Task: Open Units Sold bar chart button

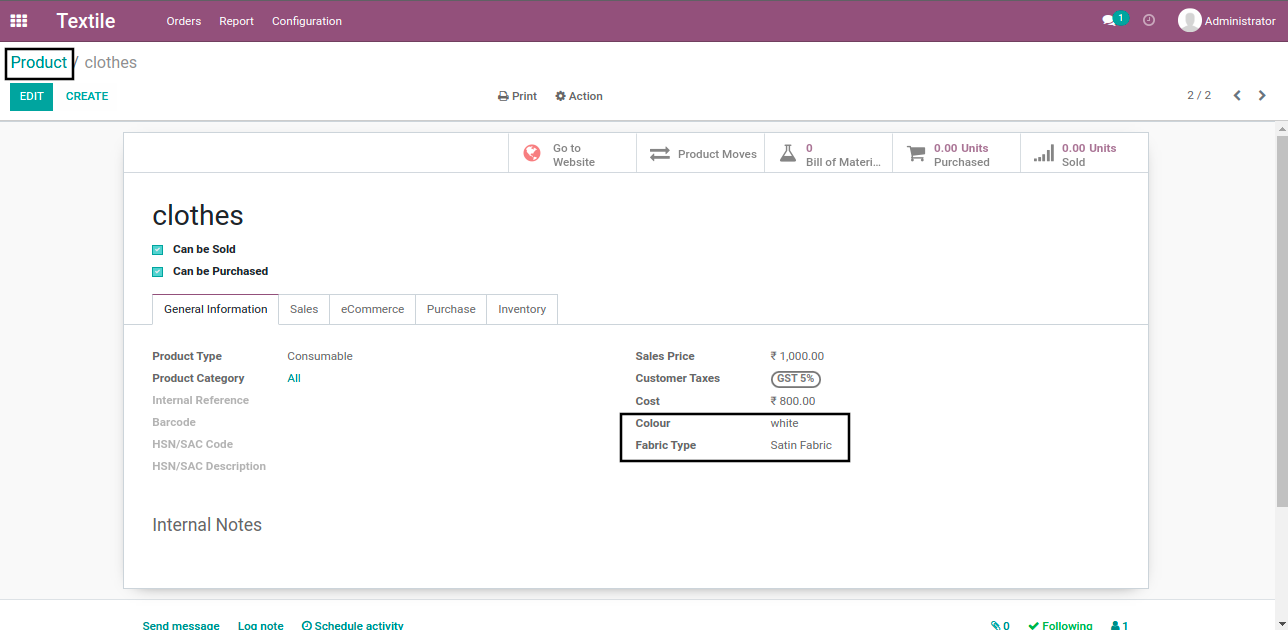Action: (x=1084, y=154)
